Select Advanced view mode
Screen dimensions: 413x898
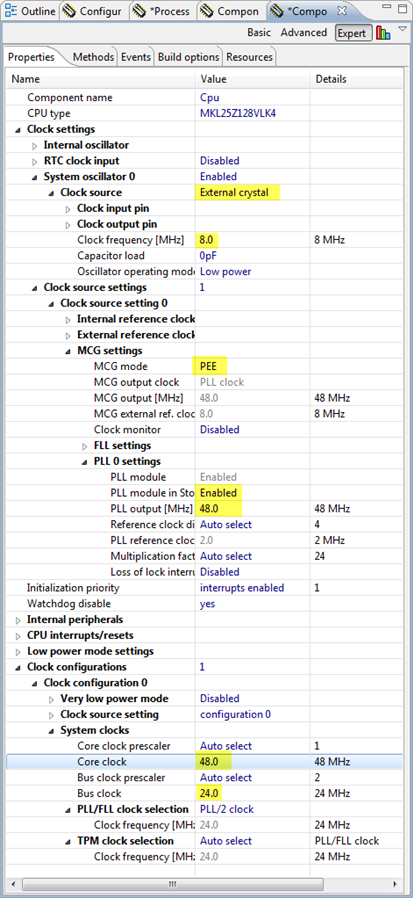point(304,33)
